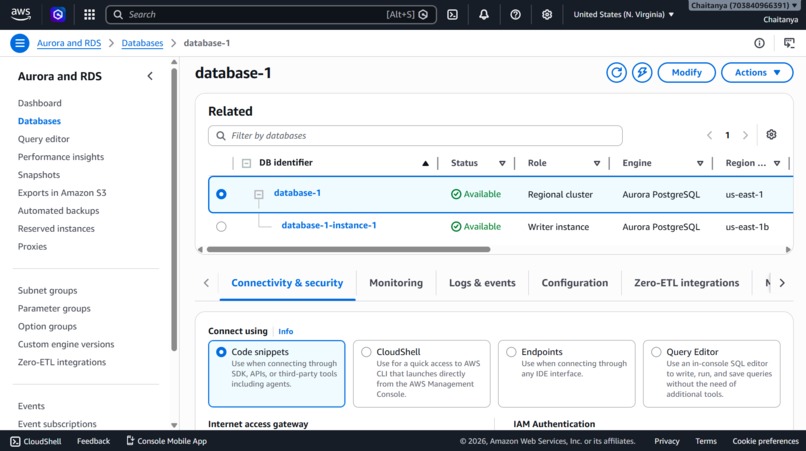Open the Actions dropdown

point(757,73)
